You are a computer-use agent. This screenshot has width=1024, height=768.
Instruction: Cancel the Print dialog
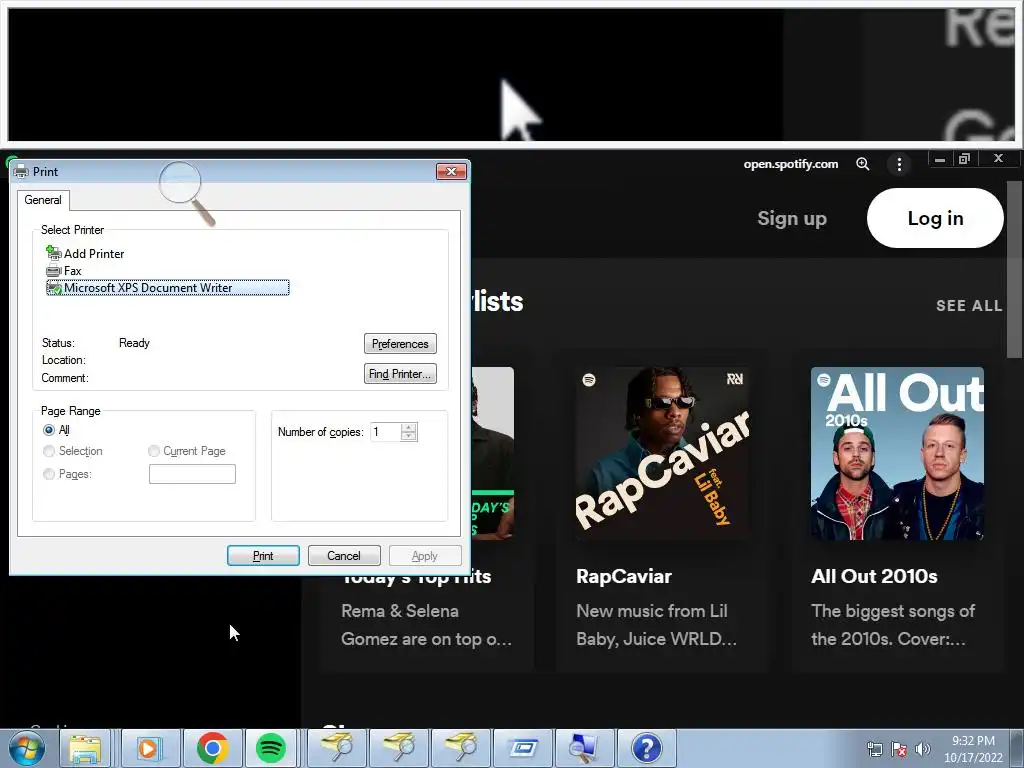[344, 556]
